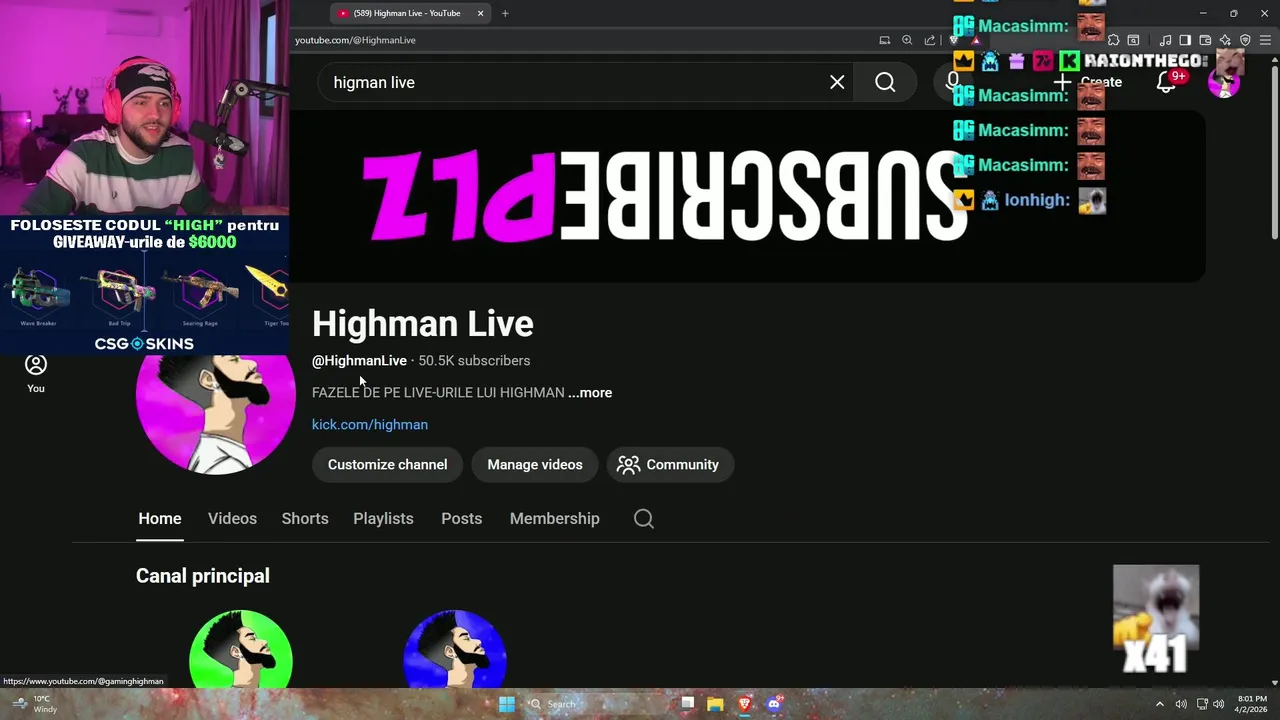Screen dimensions: 1280x720
Task: Switch to the Playlists channel tab
Action: coord(383,518)
